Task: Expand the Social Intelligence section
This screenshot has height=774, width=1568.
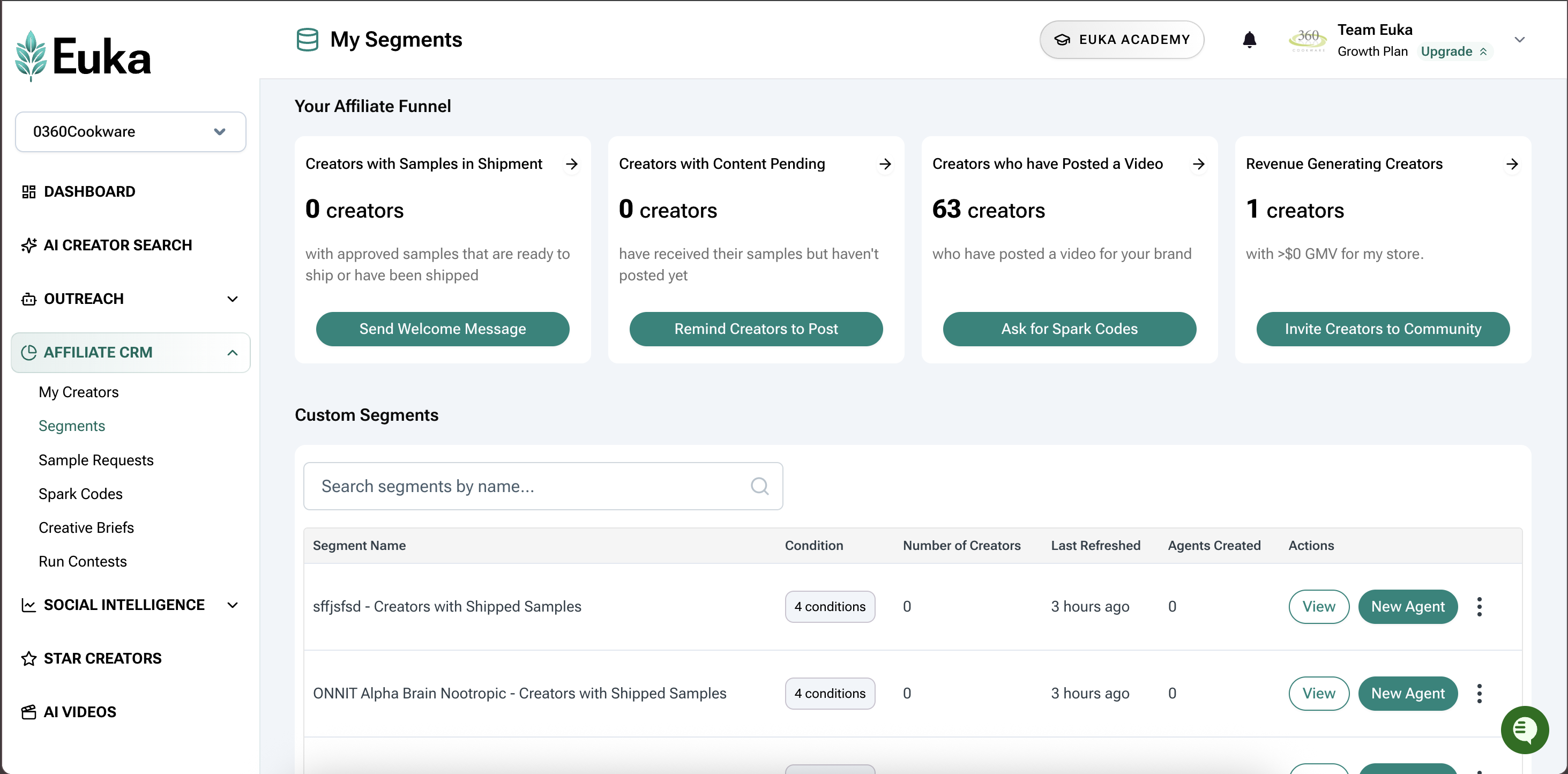Action: click(232, 605)
